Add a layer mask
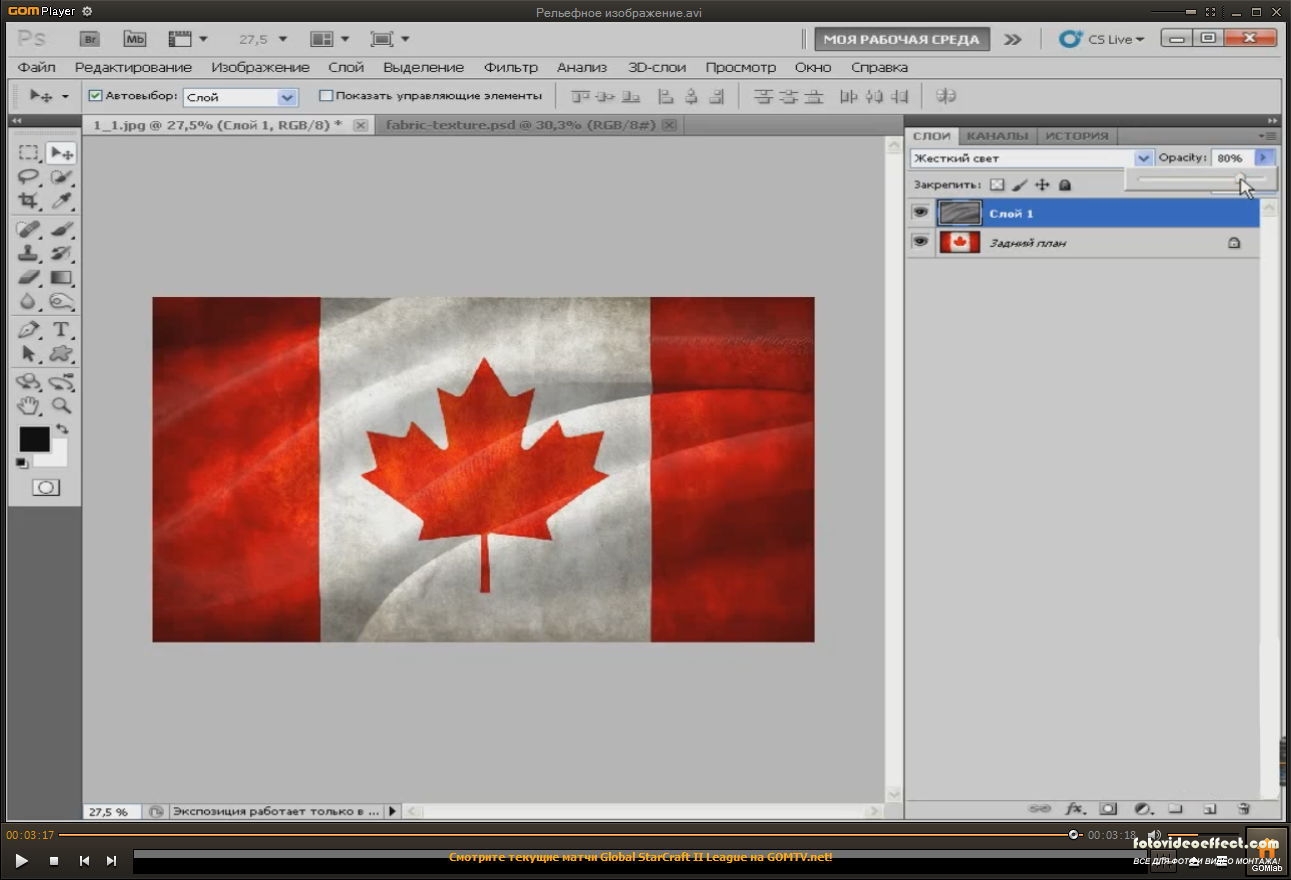The image size is (1291, 880). point(1108,808)
